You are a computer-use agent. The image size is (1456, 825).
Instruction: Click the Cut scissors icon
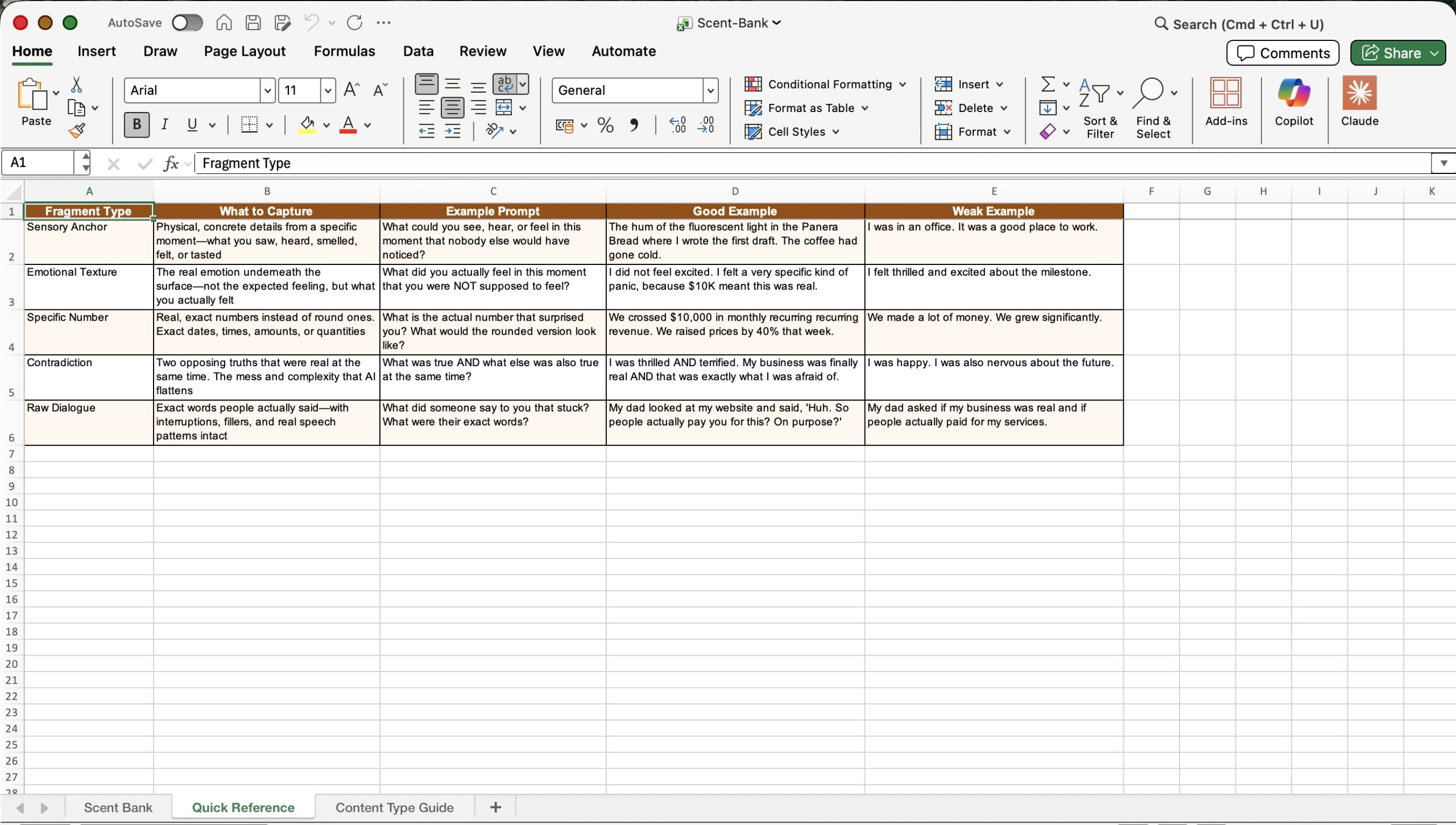point(76,85)
